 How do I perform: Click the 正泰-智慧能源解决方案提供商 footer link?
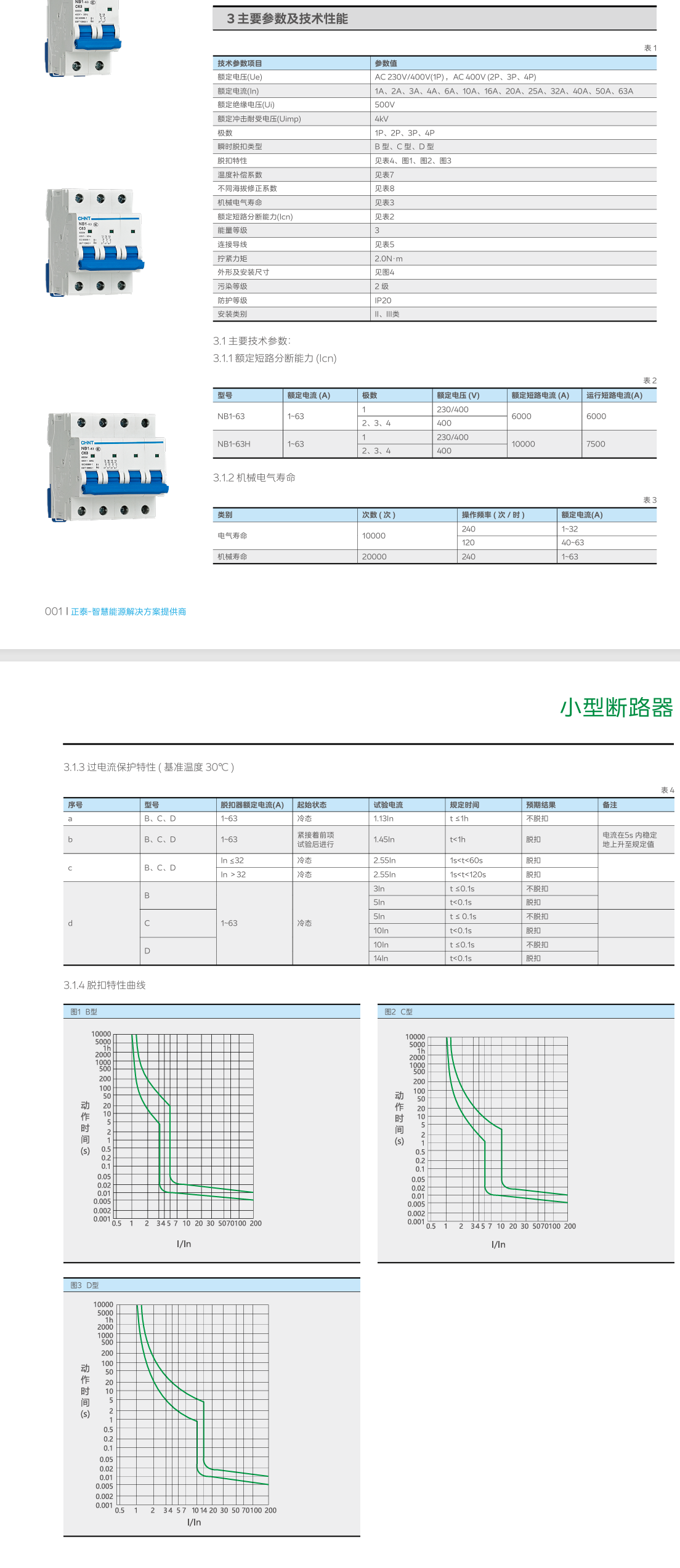coord(128,612)
